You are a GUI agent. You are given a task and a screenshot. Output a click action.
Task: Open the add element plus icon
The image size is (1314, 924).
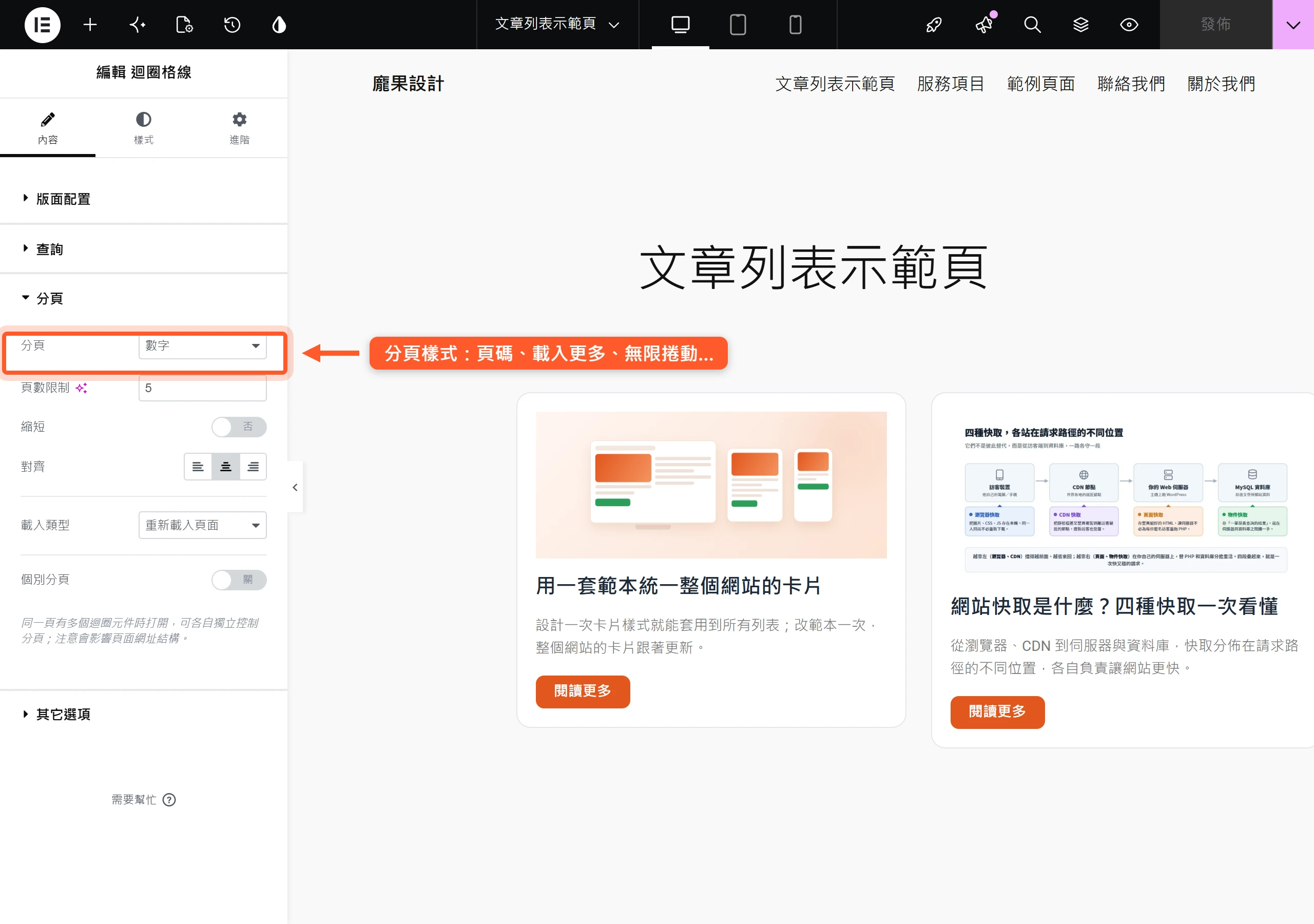point(90,25)
